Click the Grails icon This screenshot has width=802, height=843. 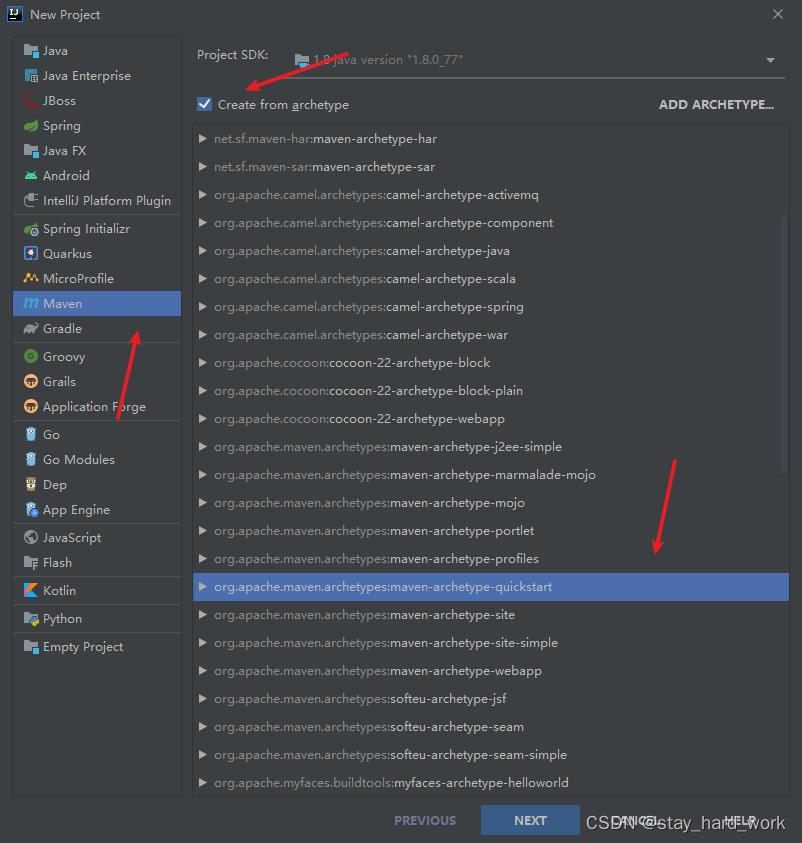31,382
